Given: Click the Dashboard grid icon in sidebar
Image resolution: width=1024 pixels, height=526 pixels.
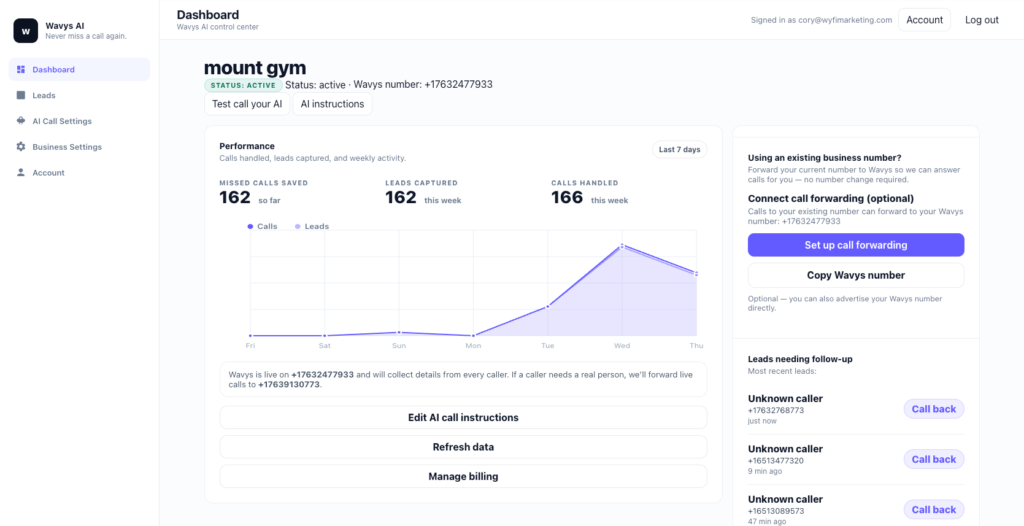Looking at the screenshot, I should (21, 70).
